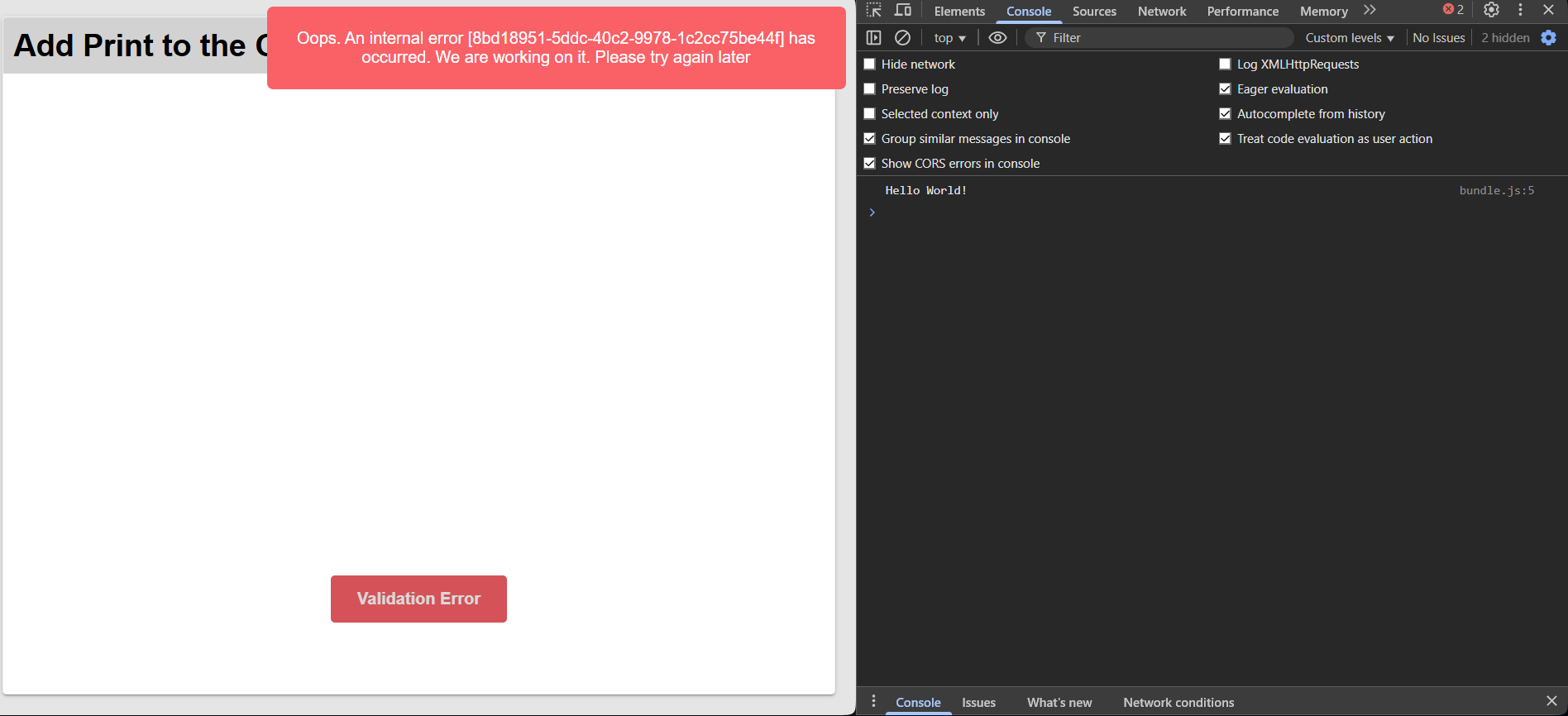Switch to the Network tab
The image size is (1568, 716).
1161,12
